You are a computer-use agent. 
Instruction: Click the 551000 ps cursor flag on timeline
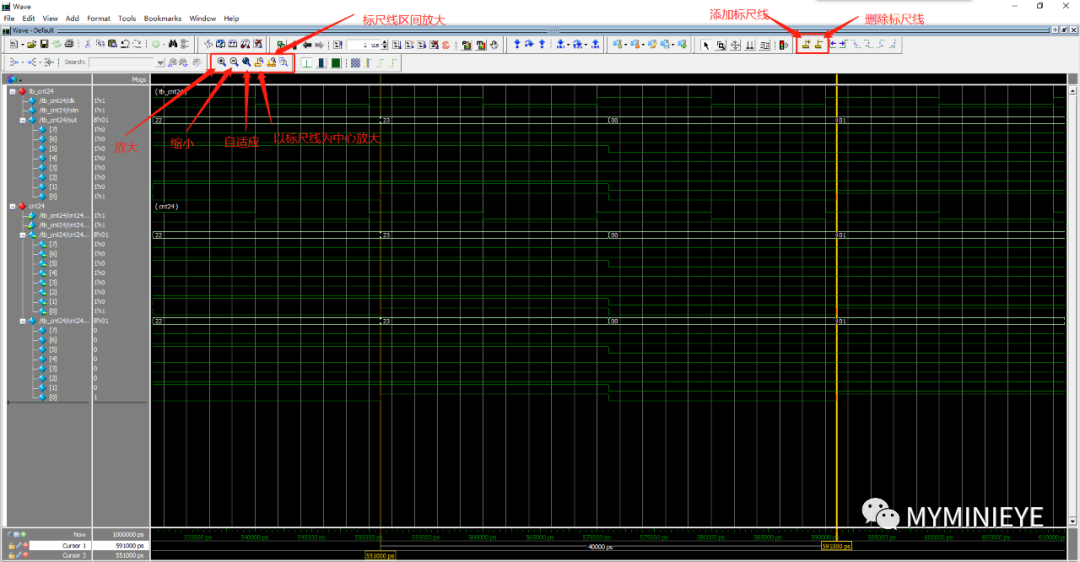[x=380, y=556]
